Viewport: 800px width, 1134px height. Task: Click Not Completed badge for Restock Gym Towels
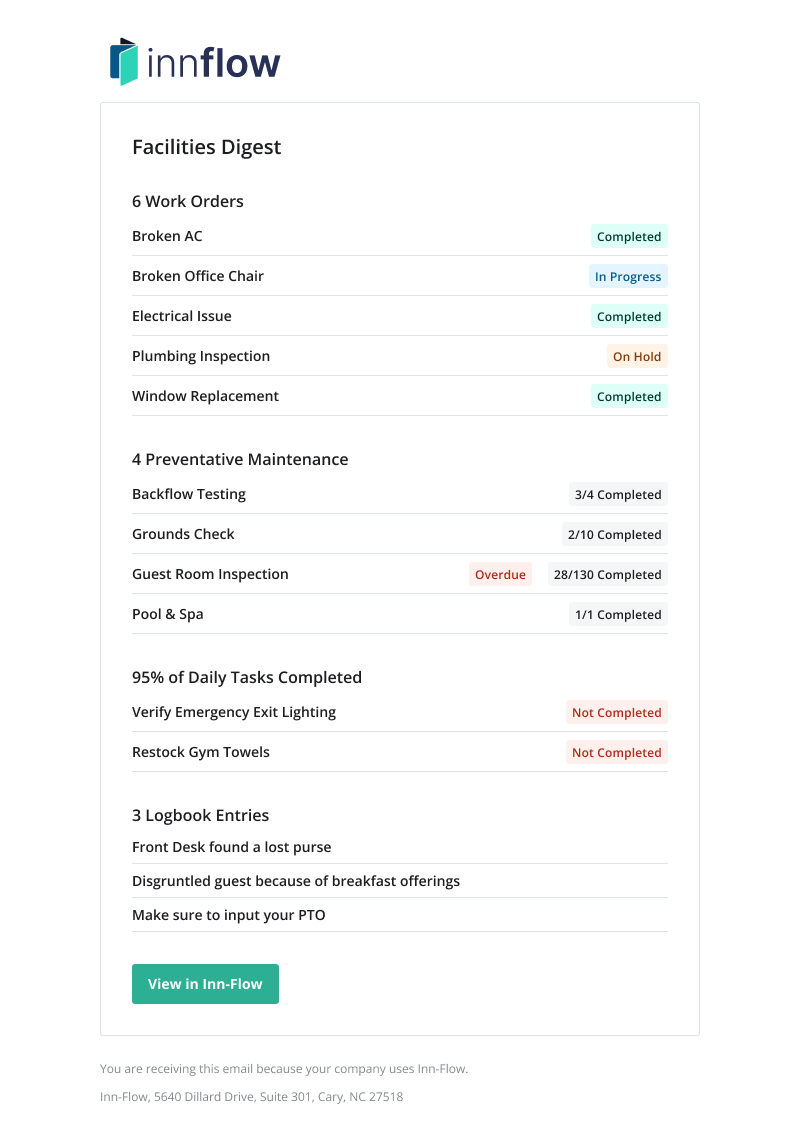(616, 752)
